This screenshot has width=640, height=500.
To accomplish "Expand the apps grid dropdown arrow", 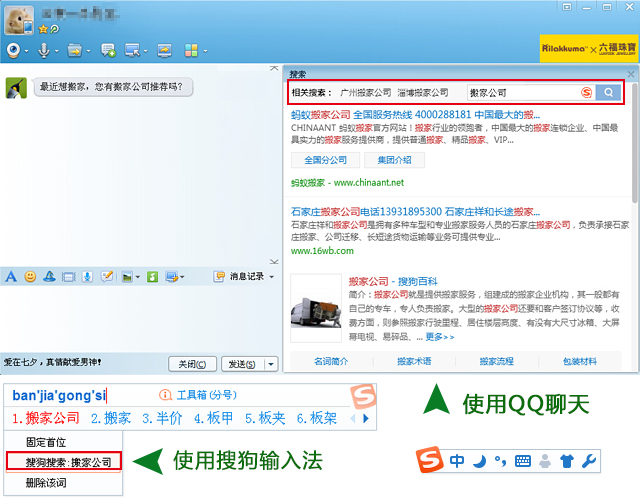I will tap(205, 51).
